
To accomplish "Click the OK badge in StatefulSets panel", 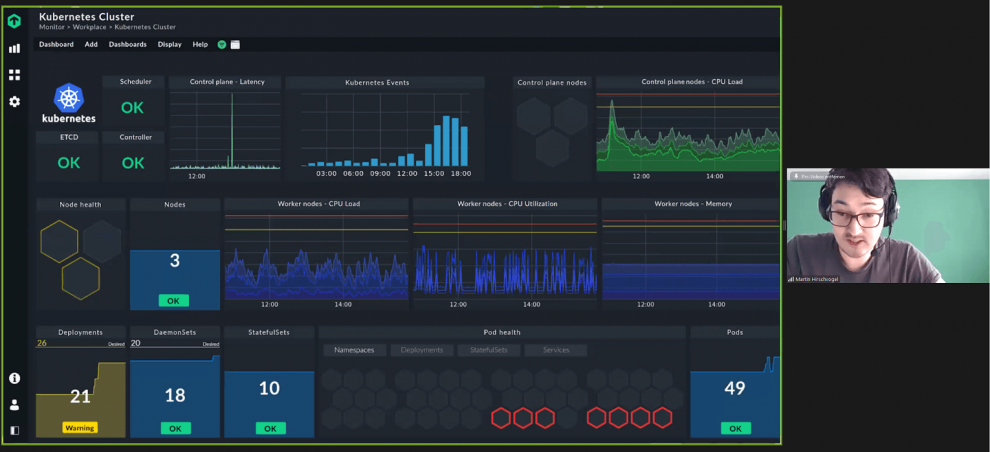I will pyautogui.click(x=270, y=429).
